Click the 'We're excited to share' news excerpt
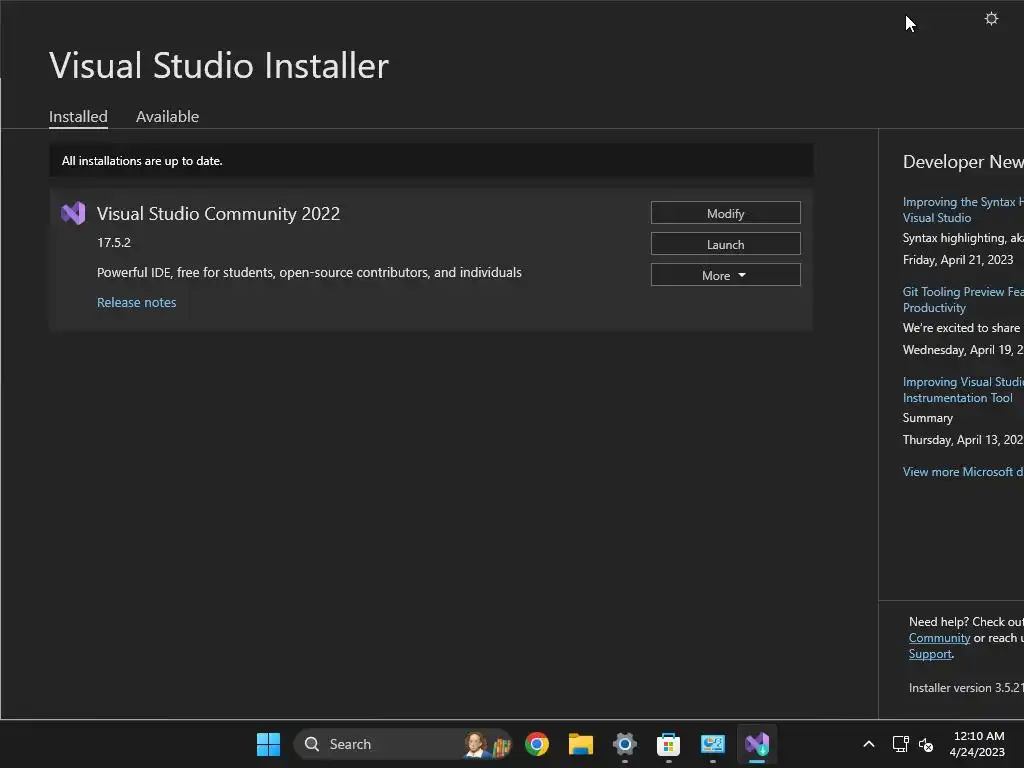The image size is (1024, 768). point(961,328)
